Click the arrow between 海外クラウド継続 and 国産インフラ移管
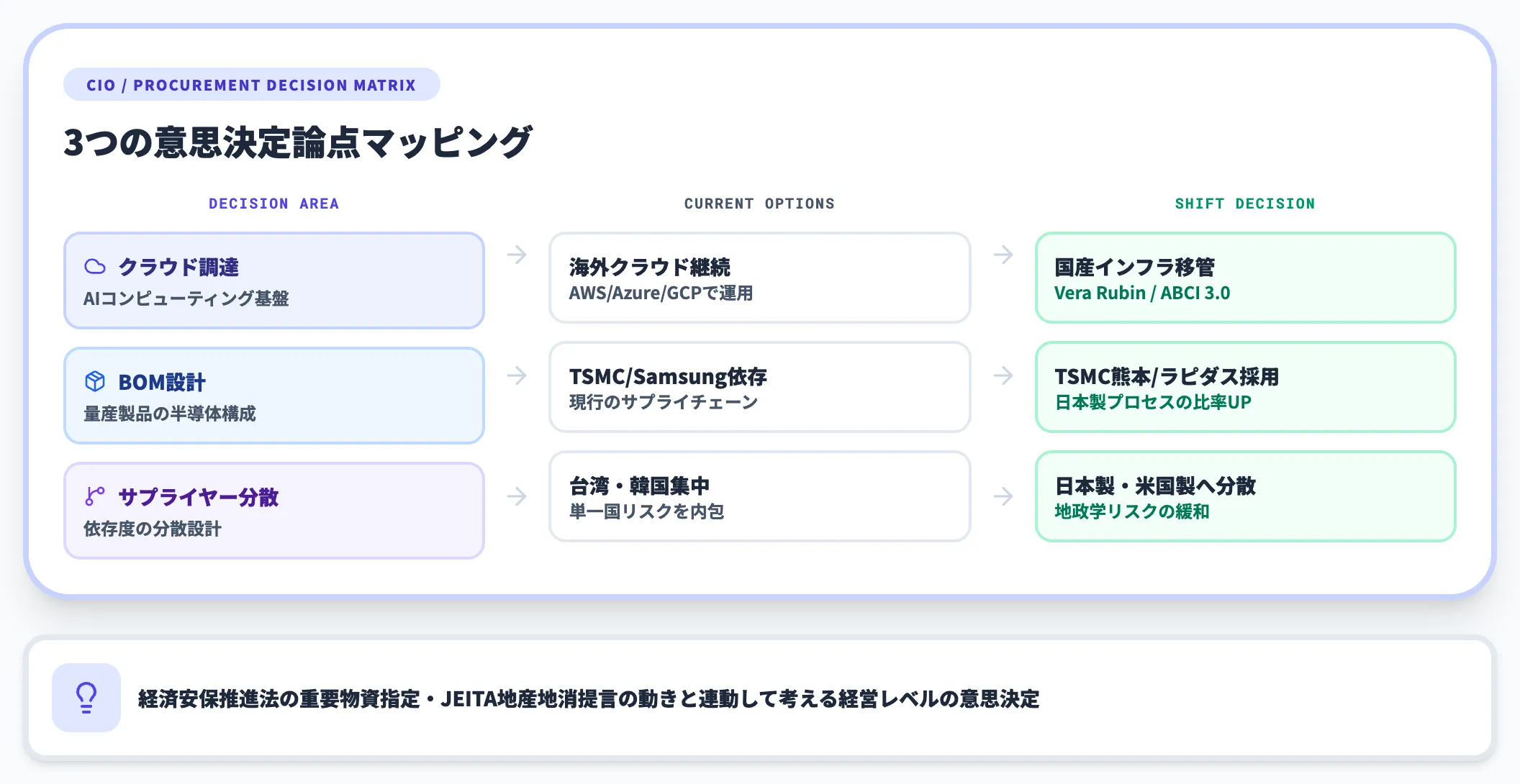The image size is (1520, 784). coord(1003,255)
